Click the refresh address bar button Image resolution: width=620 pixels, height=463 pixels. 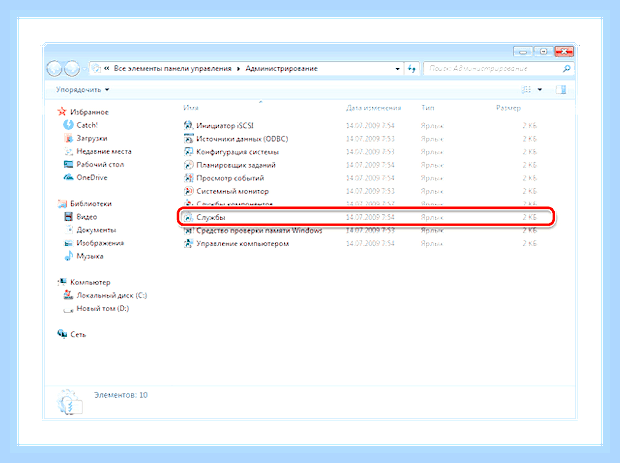tap(412, 68)
